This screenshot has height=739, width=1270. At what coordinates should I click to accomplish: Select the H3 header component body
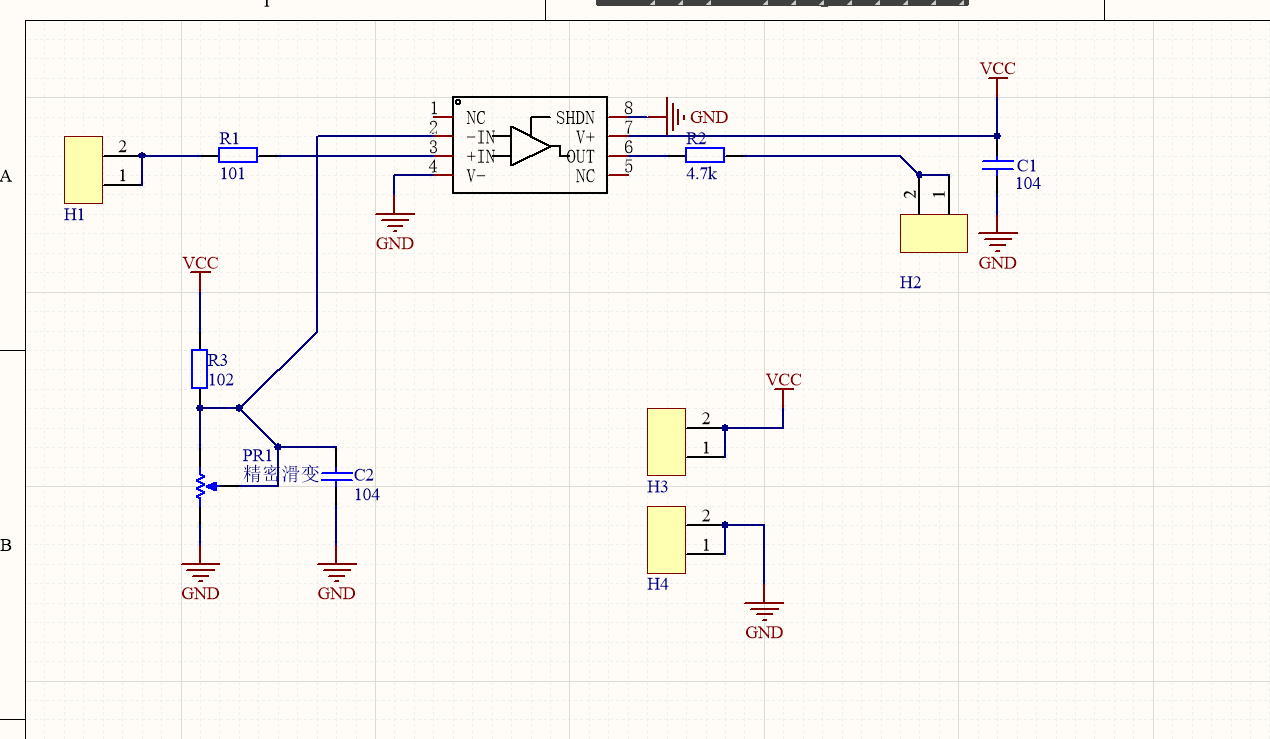click(x=666, y=441)
